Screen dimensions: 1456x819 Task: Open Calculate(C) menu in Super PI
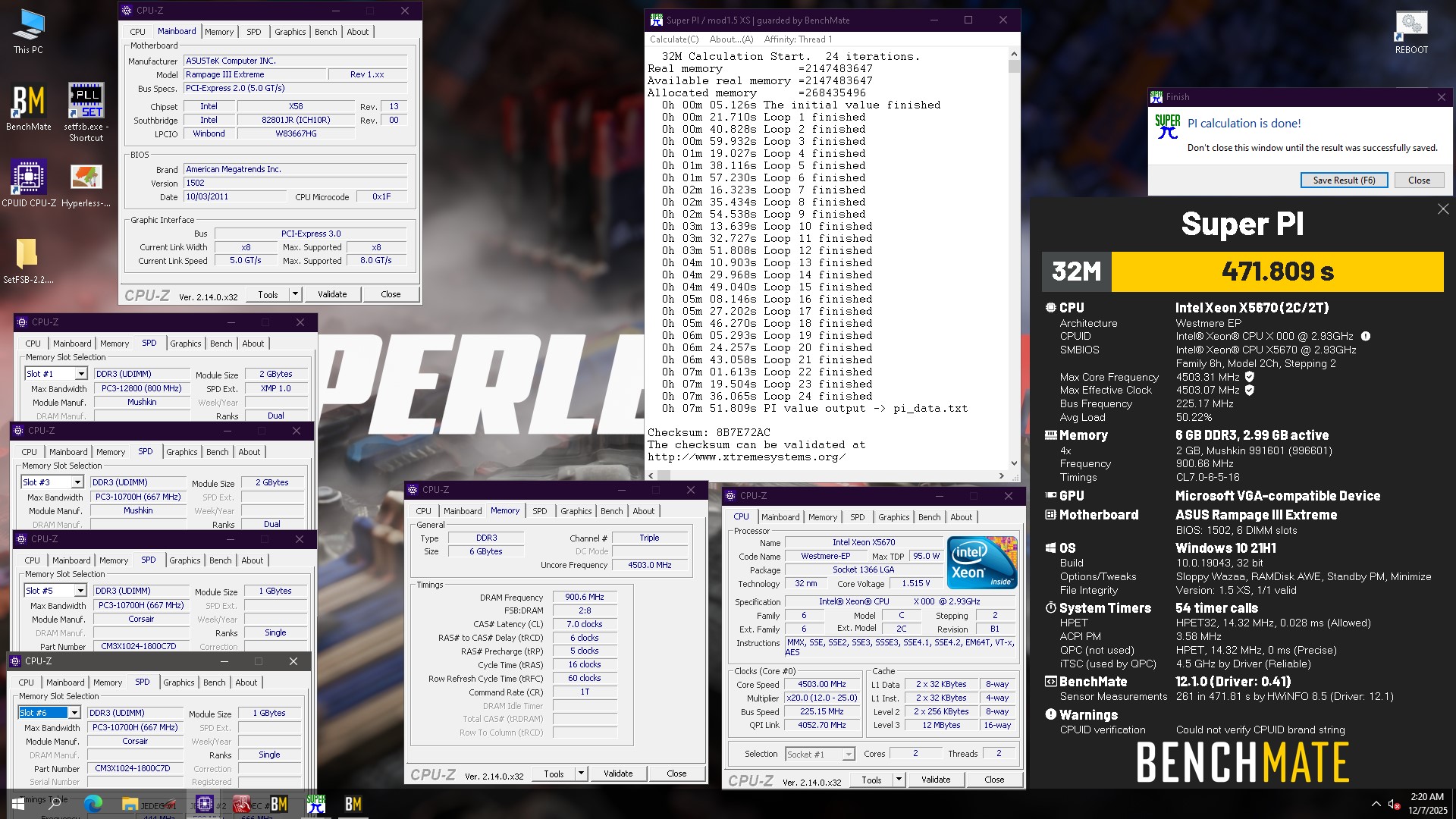tap(674, 39)
